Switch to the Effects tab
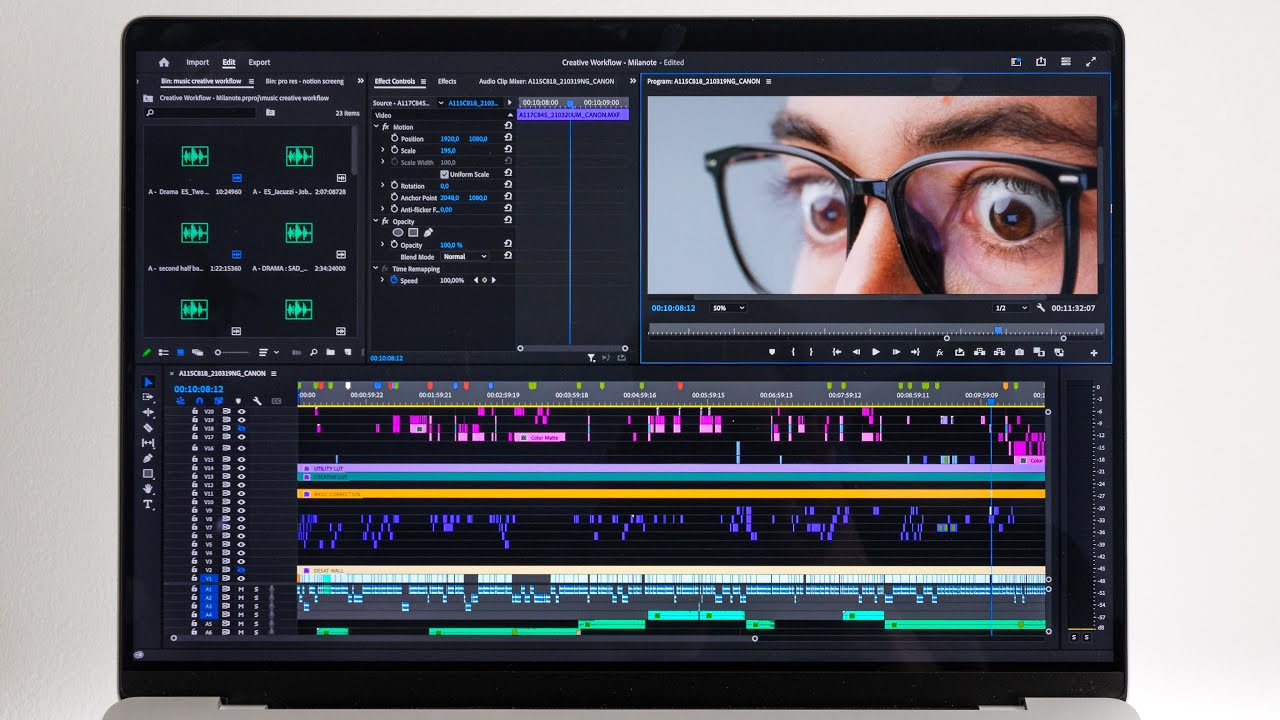Screen dimensions: 1280x720 pyautogui.click(x=447, y=82)
